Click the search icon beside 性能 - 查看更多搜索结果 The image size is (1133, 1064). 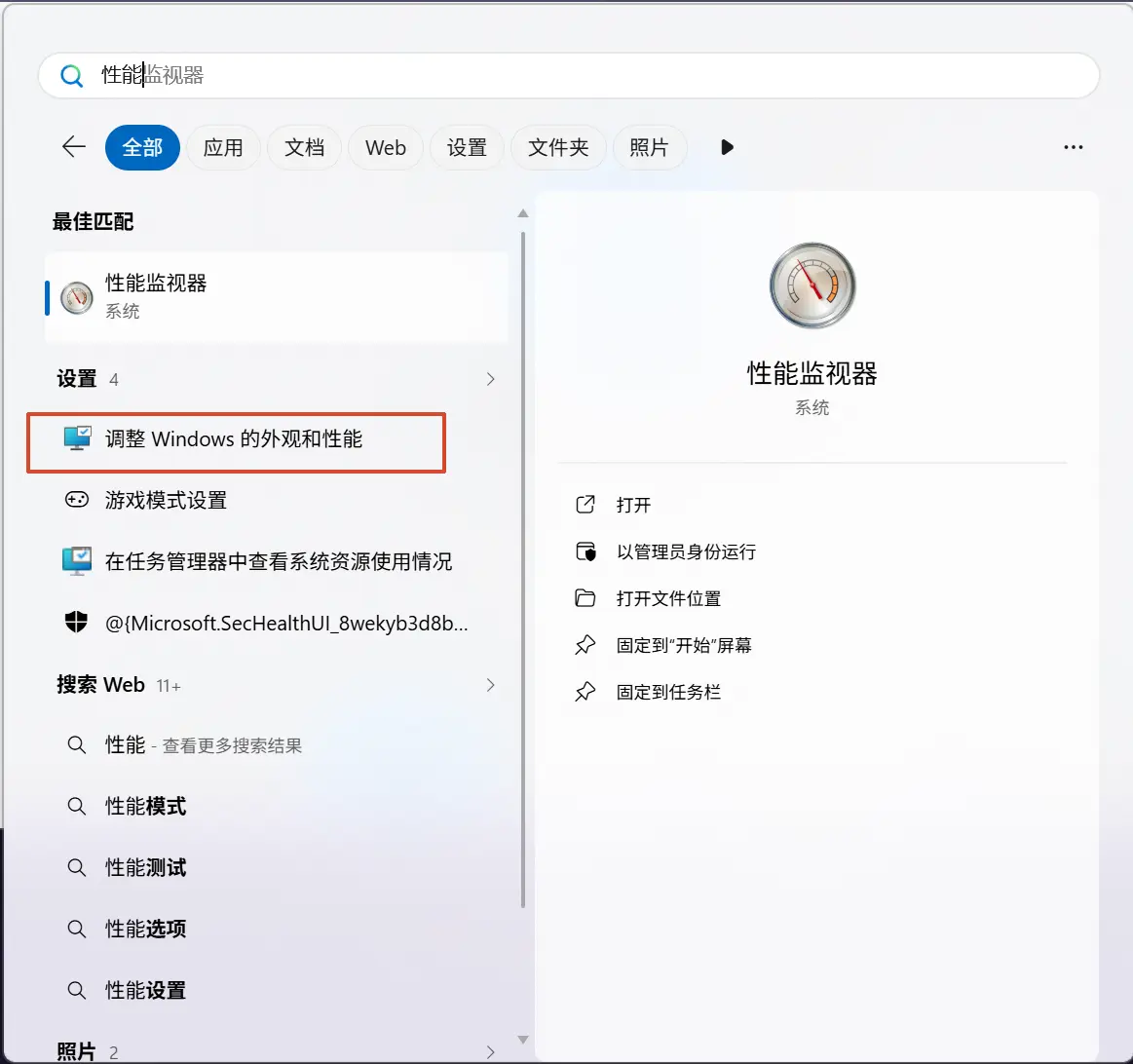tap(77, 744)
